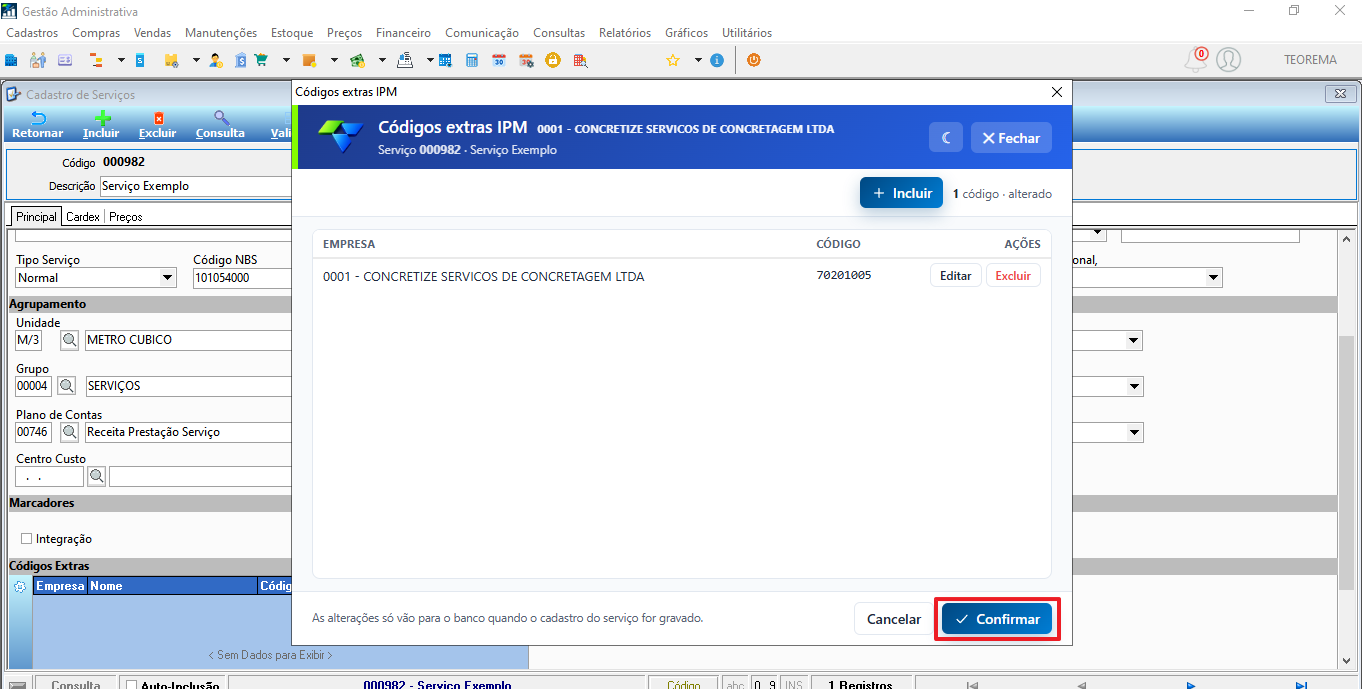Click the Confirmar button
The width and height of the screenshot is (1362, 689).
pyautogui.click(x=997, y=619)
